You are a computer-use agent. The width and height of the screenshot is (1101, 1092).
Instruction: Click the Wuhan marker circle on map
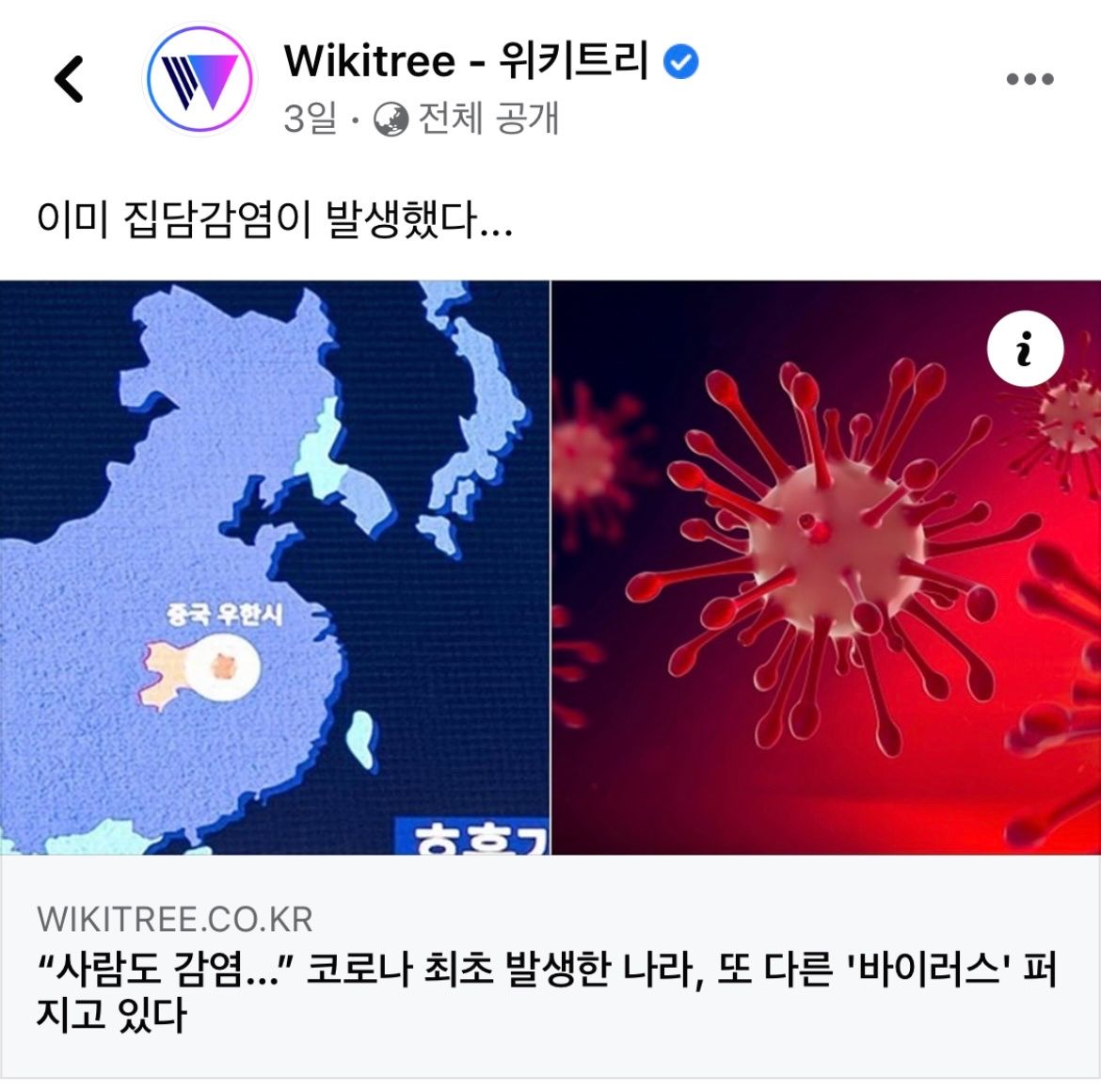(x=223, y=667)
